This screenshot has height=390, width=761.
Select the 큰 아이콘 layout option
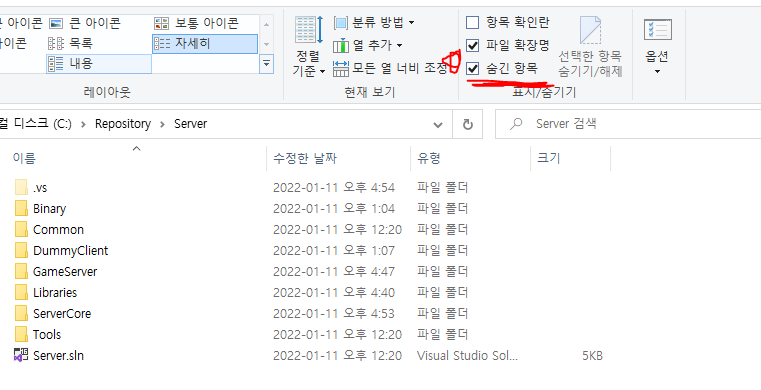pos(84,23)
